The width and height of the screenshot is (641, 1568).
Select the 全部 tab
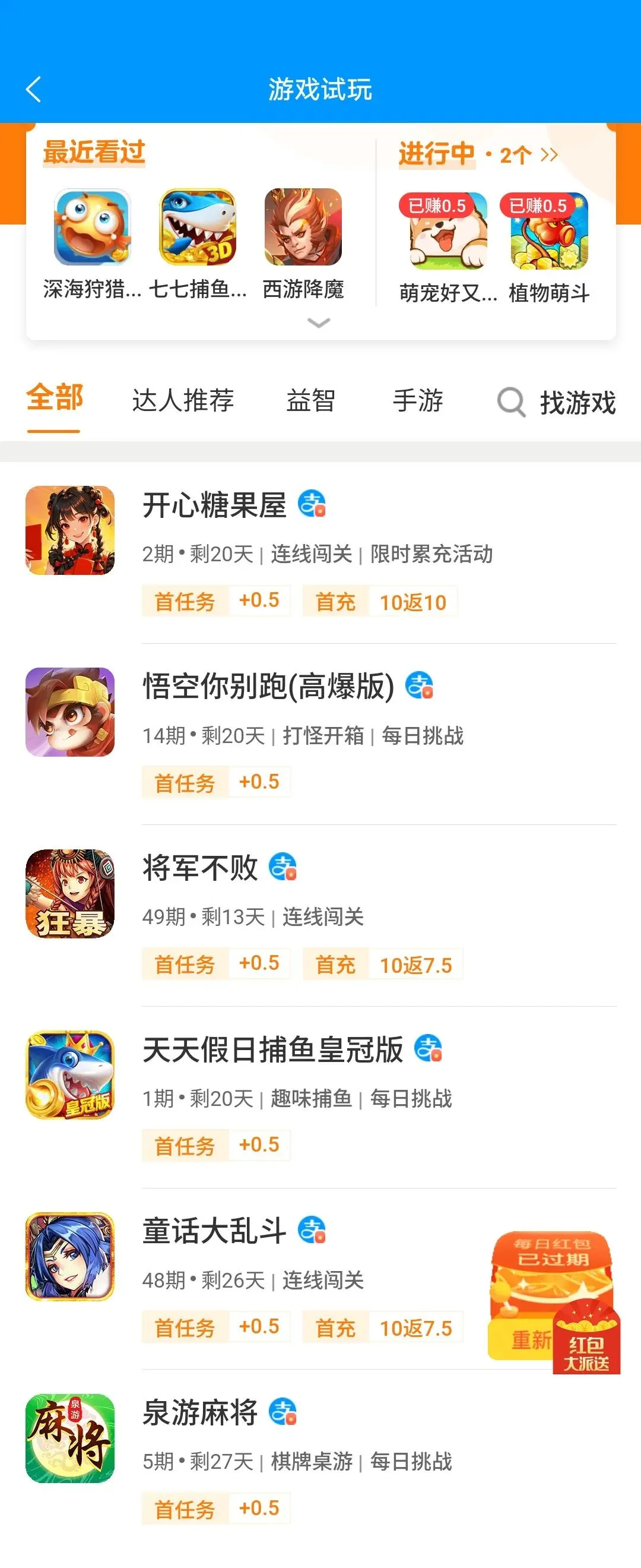[x=54, y=398]
